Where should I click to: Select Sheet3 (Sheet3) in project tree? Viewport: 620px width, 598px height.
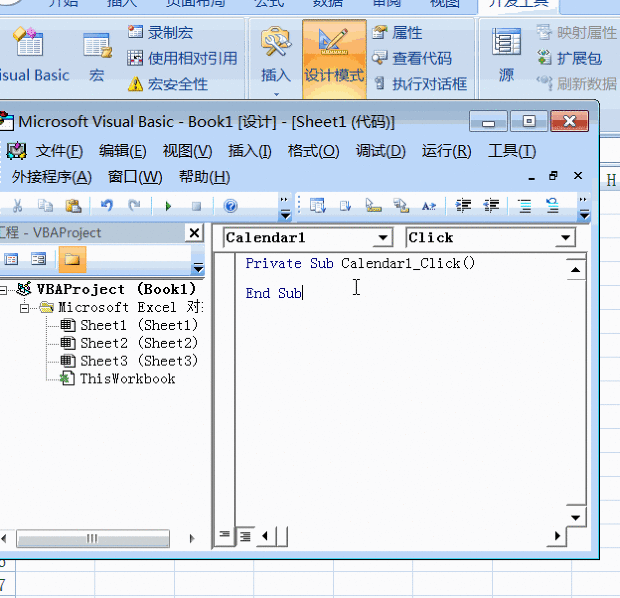click(x=129, y=361)
